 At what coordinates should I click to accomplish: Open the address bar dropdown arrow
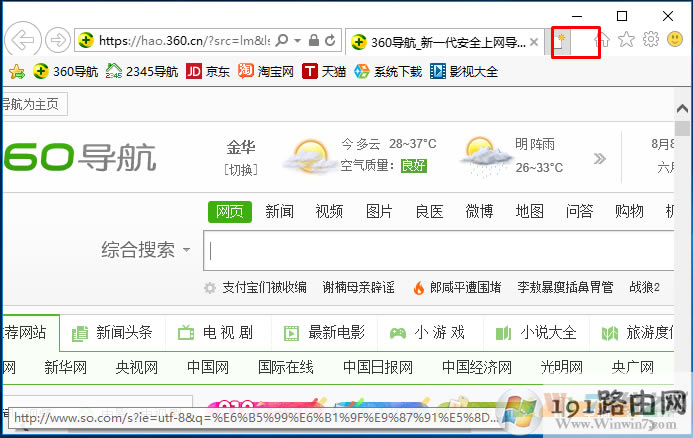click(x=298, y=41)
